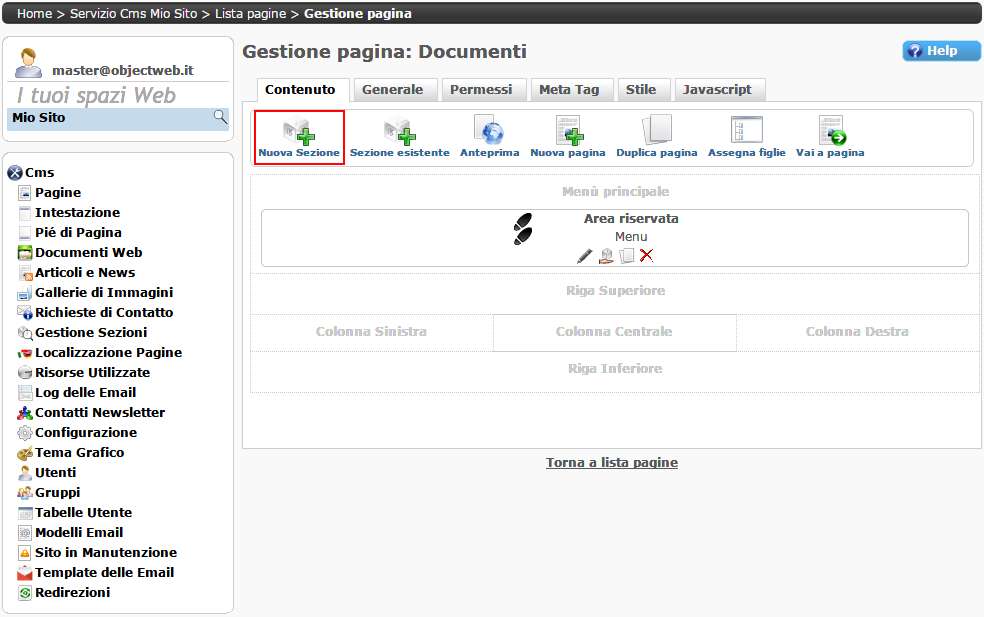Click the Vai a pagina icon
Viewport: 984px width, 617px height.
830,132
